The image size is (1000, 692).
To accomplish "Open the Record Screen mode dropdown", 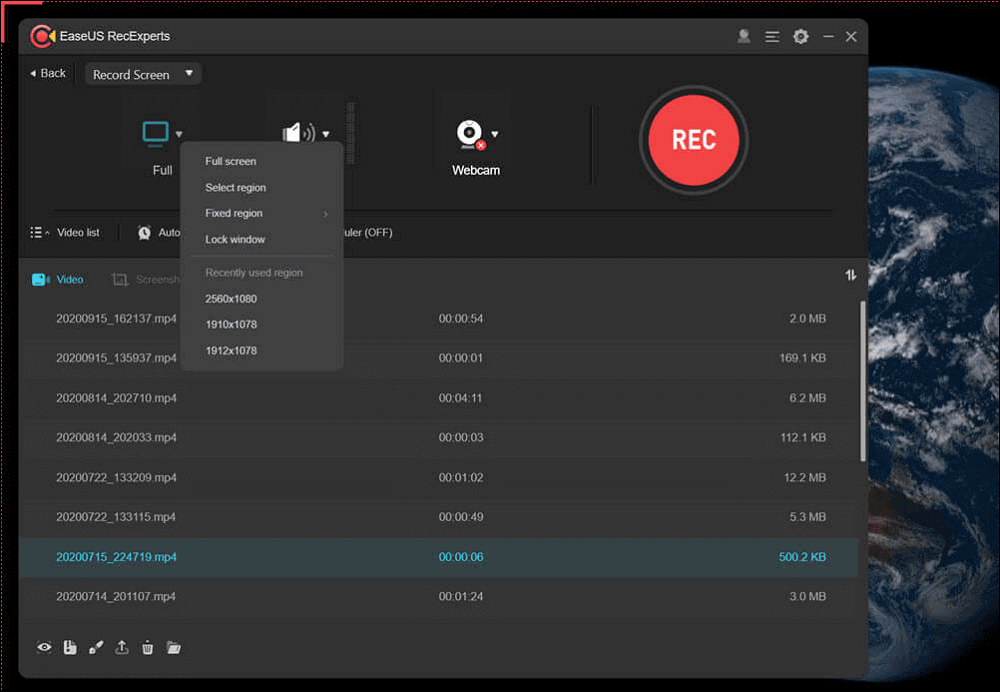I will click(x=143, y=75).
